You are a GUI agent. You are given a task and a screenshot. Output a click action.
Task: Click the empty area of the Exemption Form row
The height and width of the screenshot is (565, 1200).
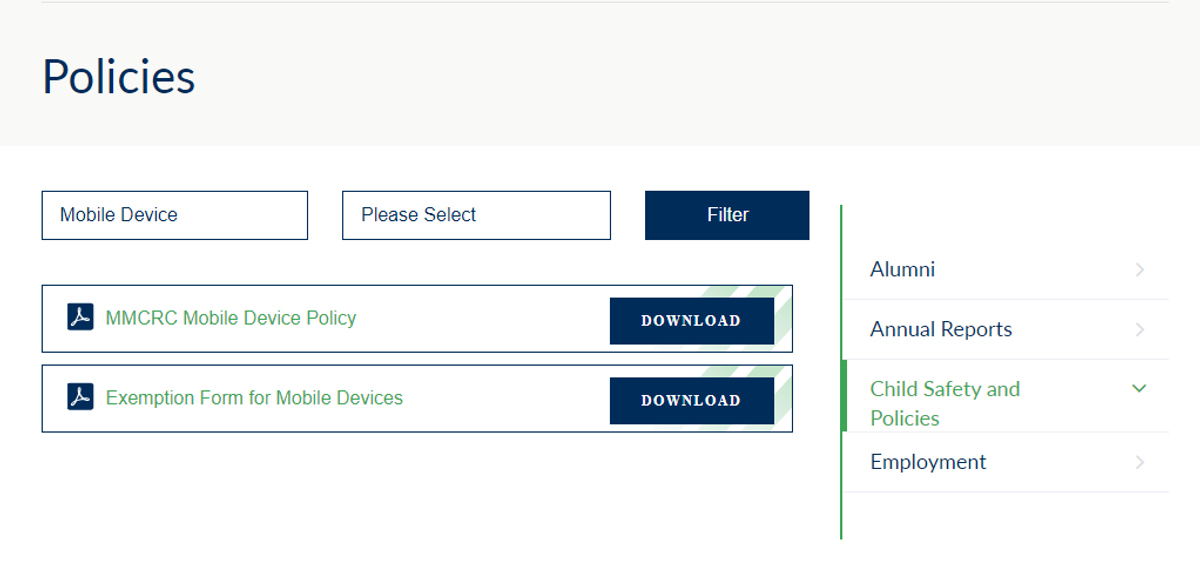[505, 399]
